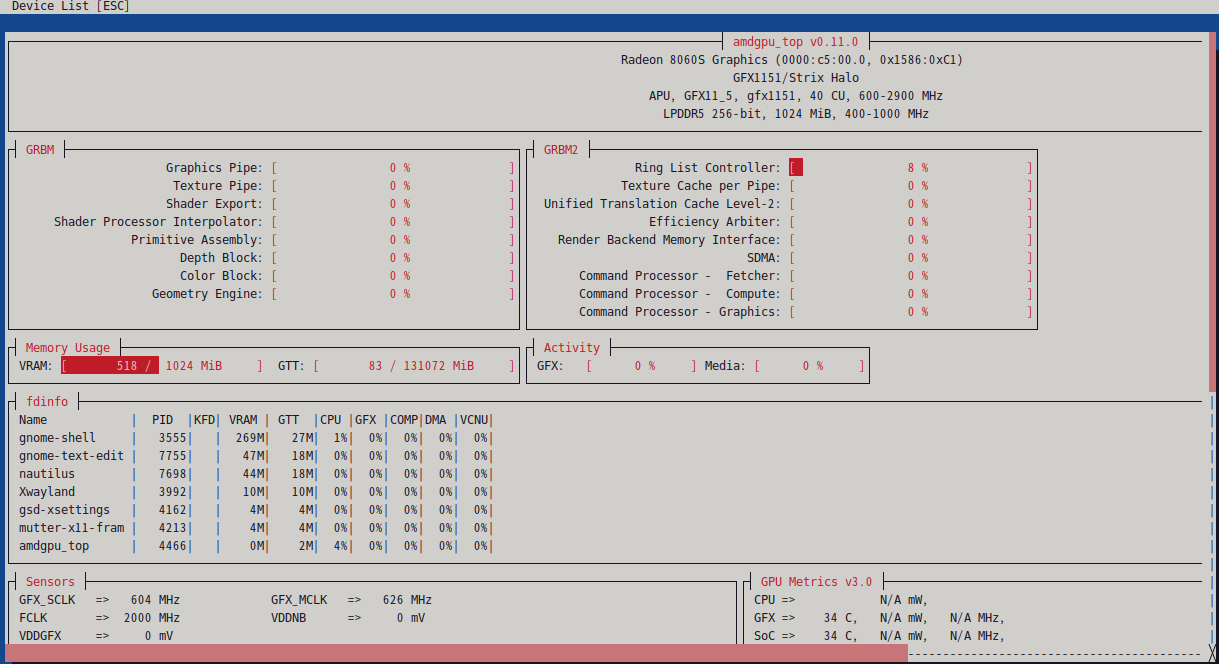Click the 269M VRAM value
Viewport: 1219px width, 664px height.
pyautogui.click(x=250, y=438)
